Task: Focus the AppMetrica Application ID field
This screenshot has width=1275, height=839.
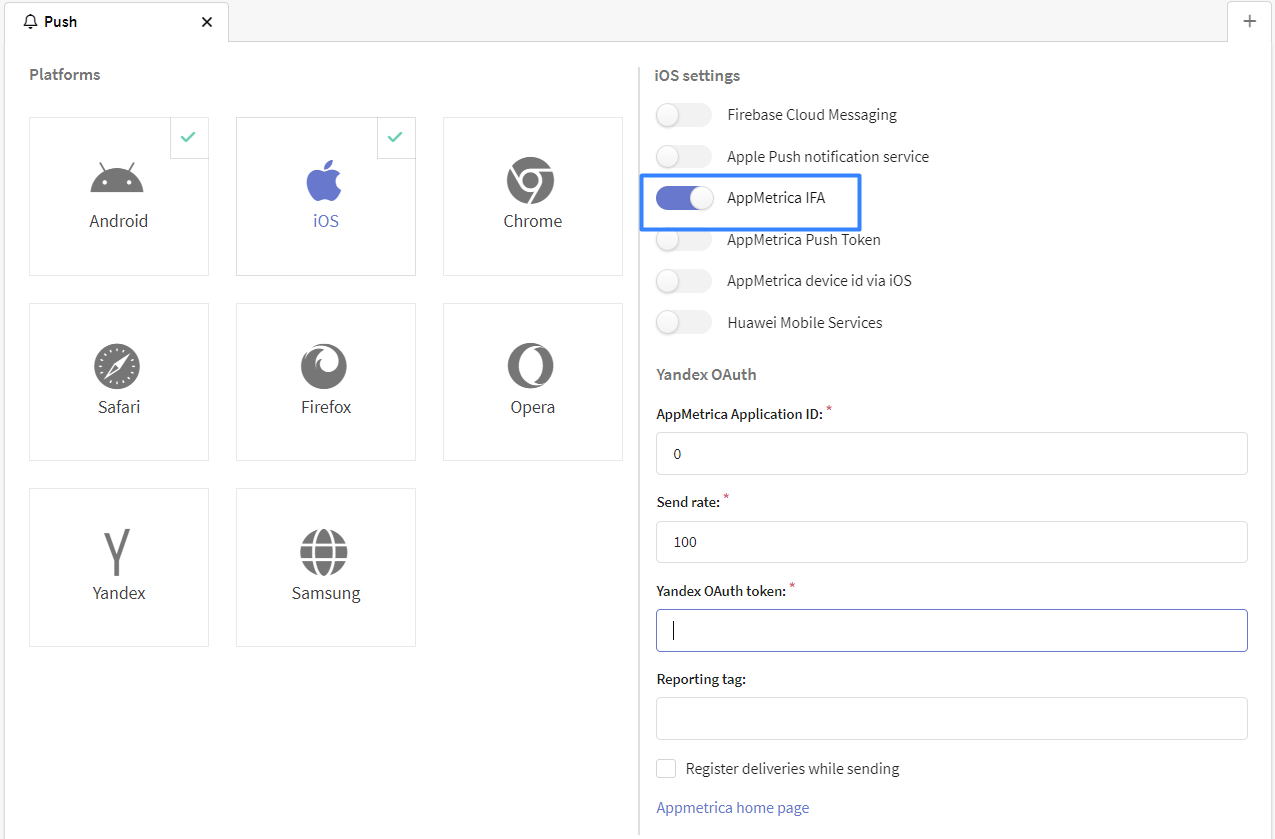Action: pos(952,453)
